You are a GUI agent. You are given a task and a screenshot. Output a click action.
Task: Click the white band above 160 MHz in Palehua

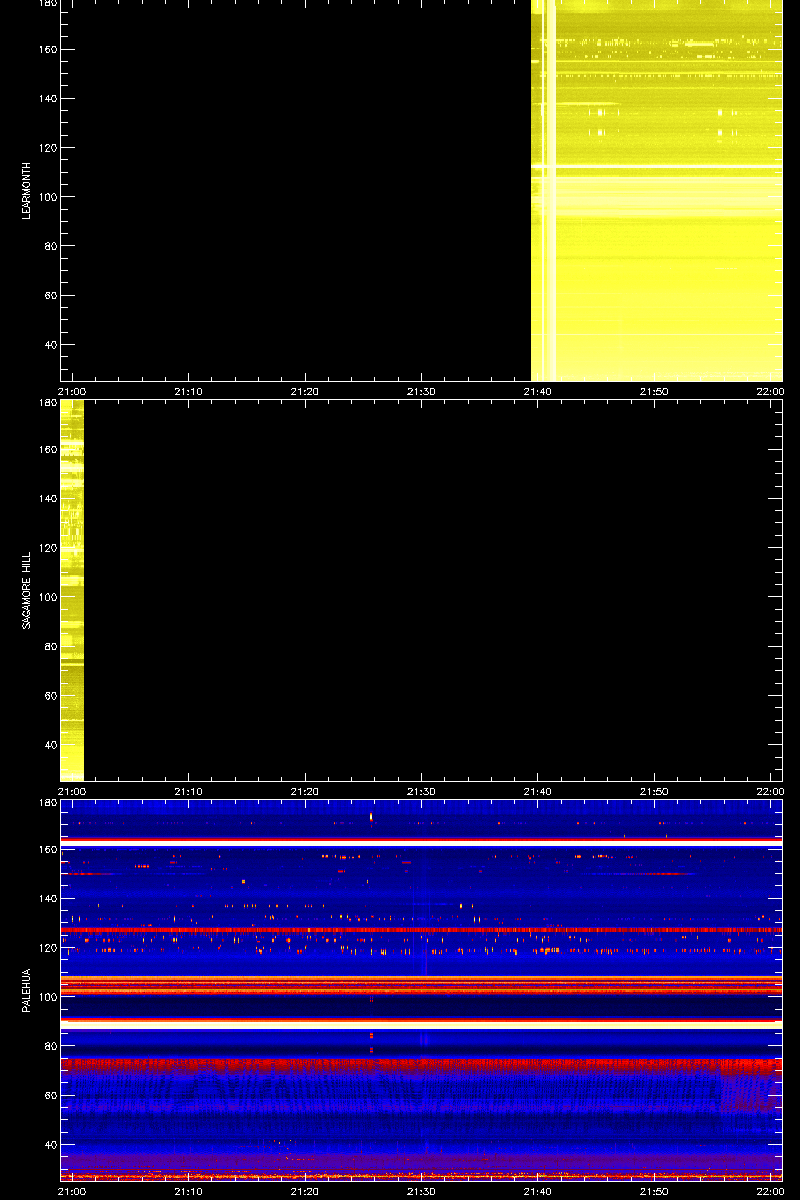click(x=421, y=843)
